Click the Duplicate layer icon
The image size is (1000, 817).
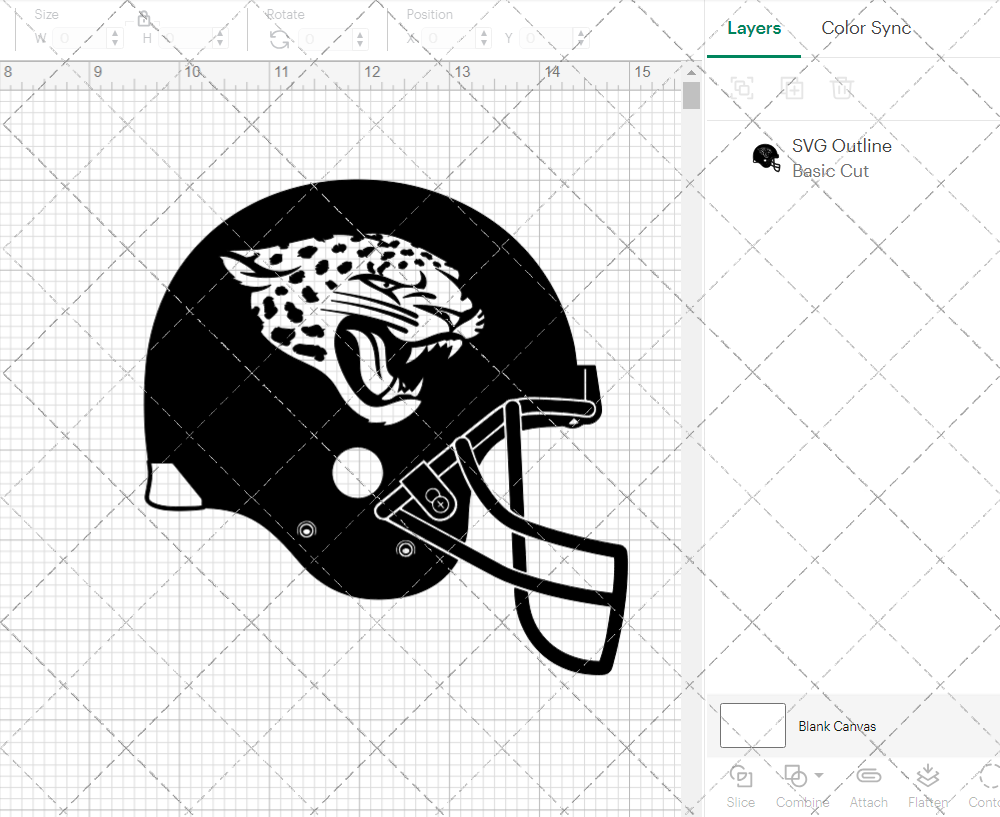(792, 88)
